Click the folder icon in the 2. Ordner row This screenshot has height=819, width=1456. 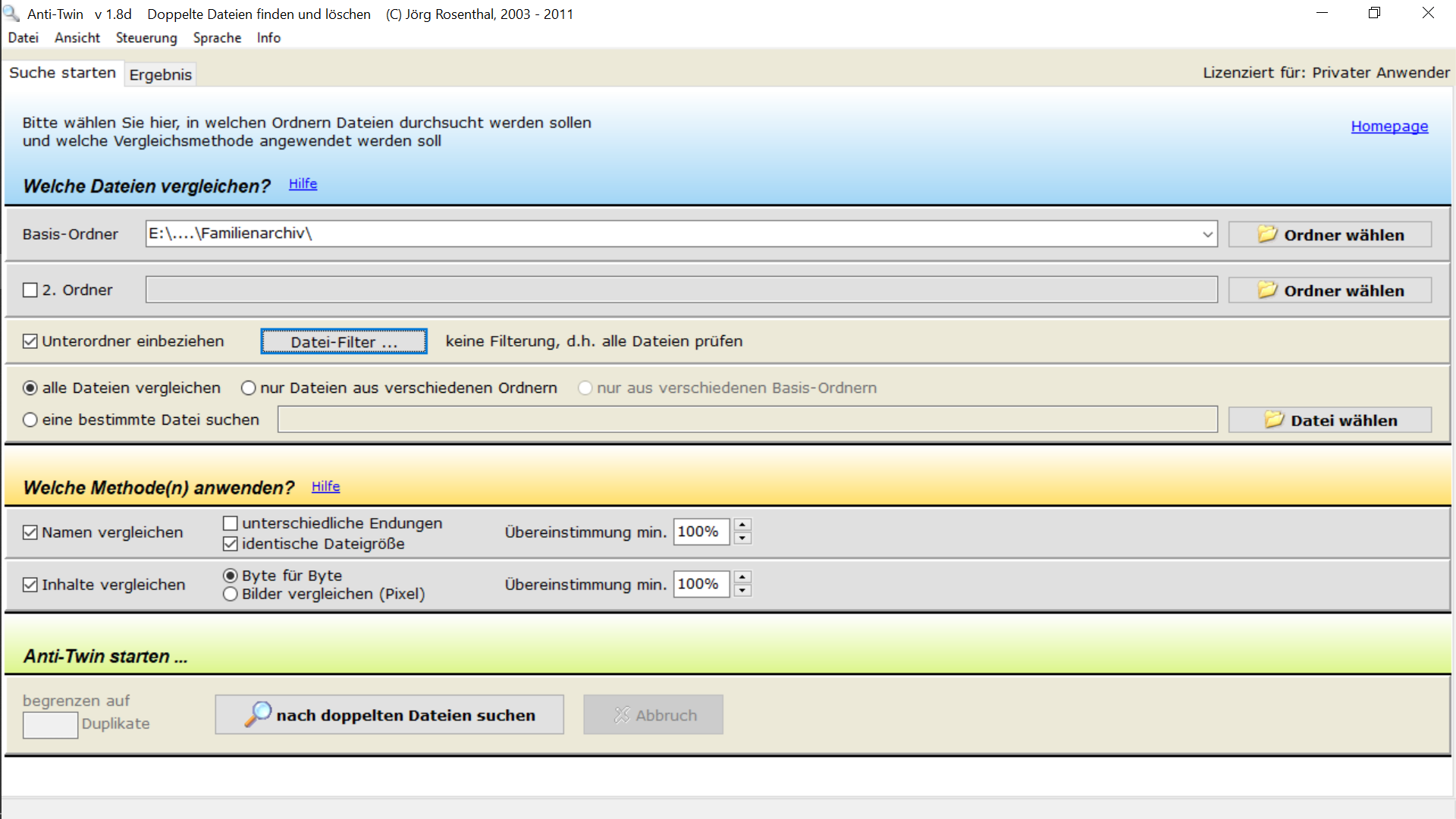(x=1267, y=290)
